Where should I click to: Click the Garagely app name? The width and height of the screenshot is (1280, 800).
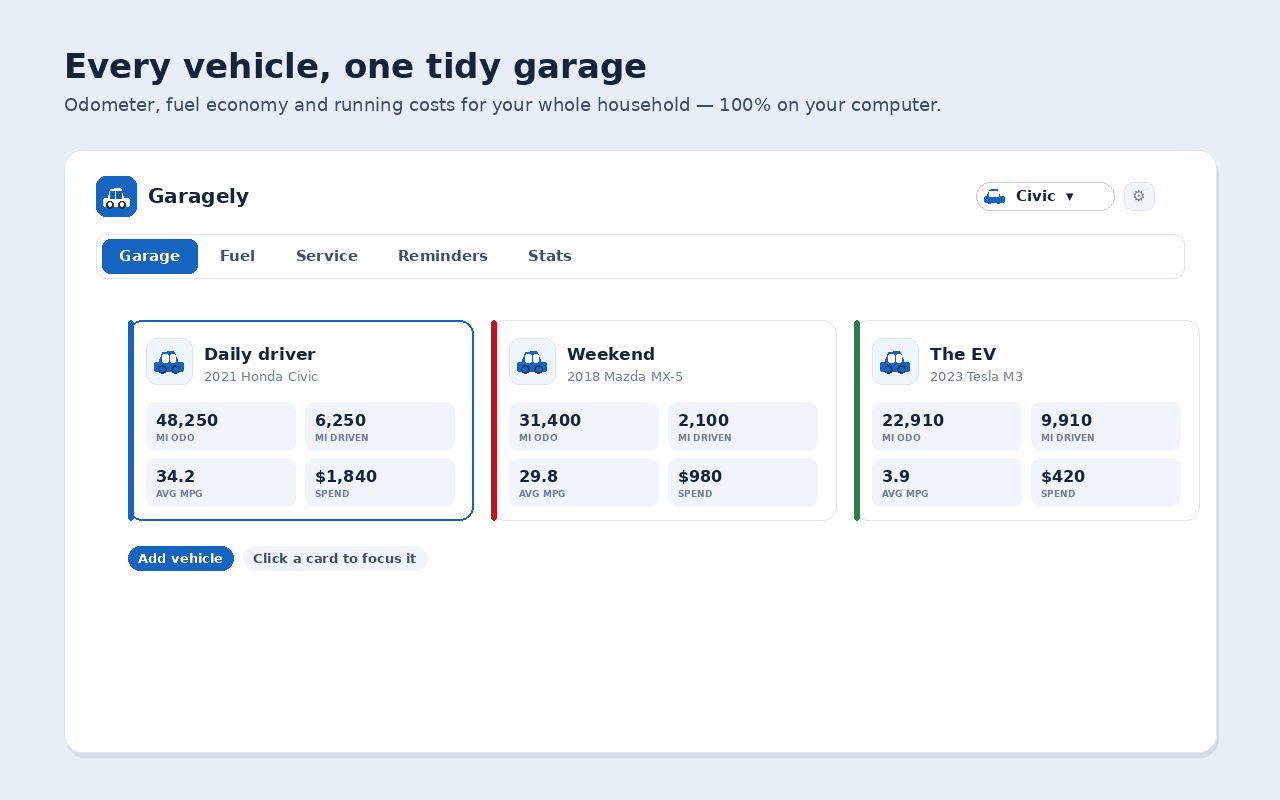click(x=198, y=196)
